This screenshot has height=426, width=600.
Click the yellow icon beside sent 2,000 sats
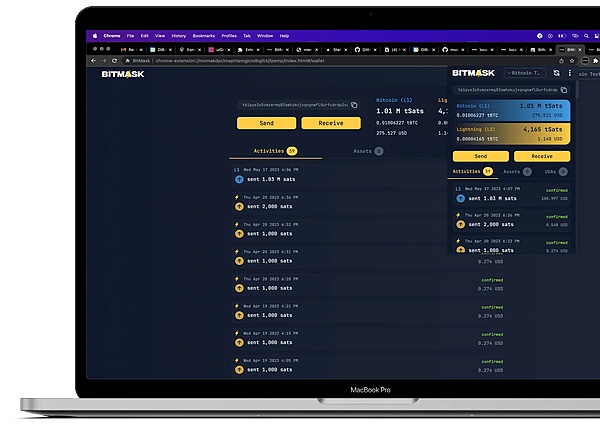coord(239,205)
